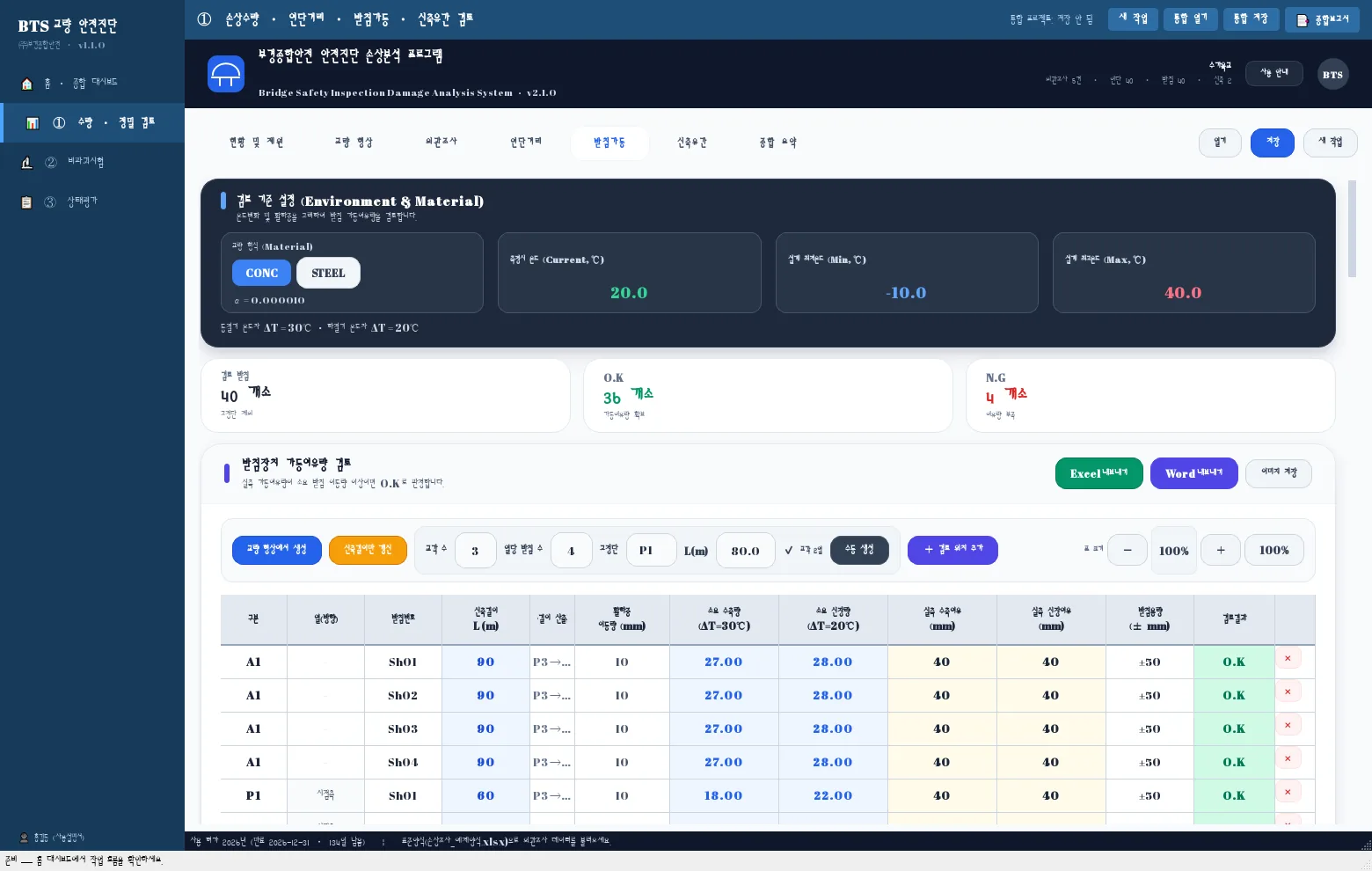Click the document icon on 종합보고서 button
Viewport: 1372px width, 871px height.
[x=1303, y=20]
